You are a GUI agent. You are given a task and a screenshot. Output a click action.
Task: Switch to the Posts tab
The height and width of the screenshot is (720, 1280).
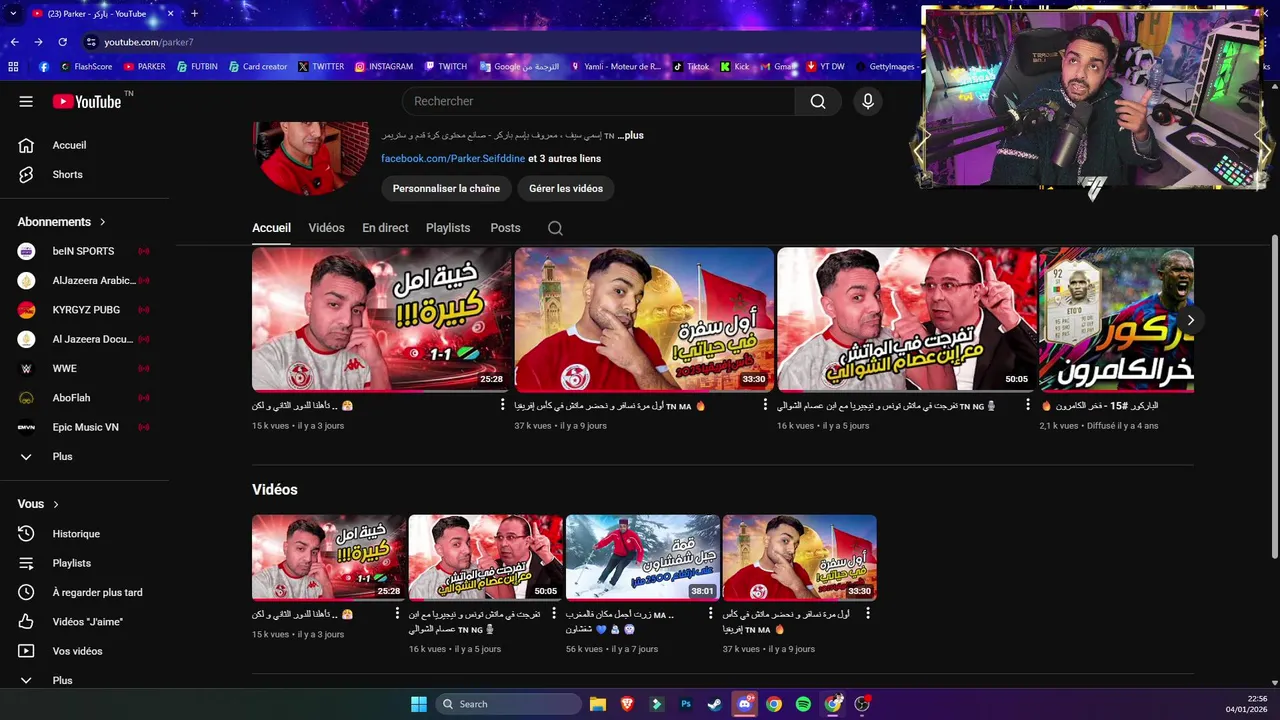(505, 228)
